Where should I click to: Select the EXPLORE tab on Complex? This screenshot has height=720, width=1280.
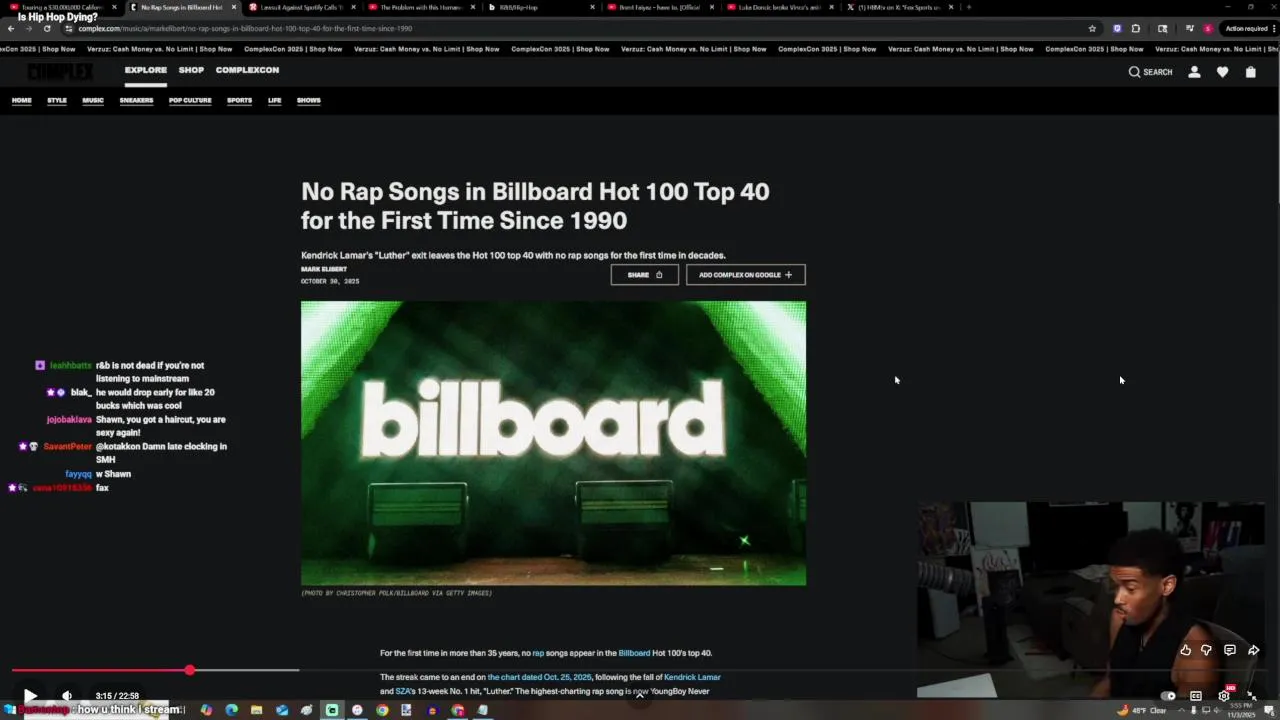point(146,70)
